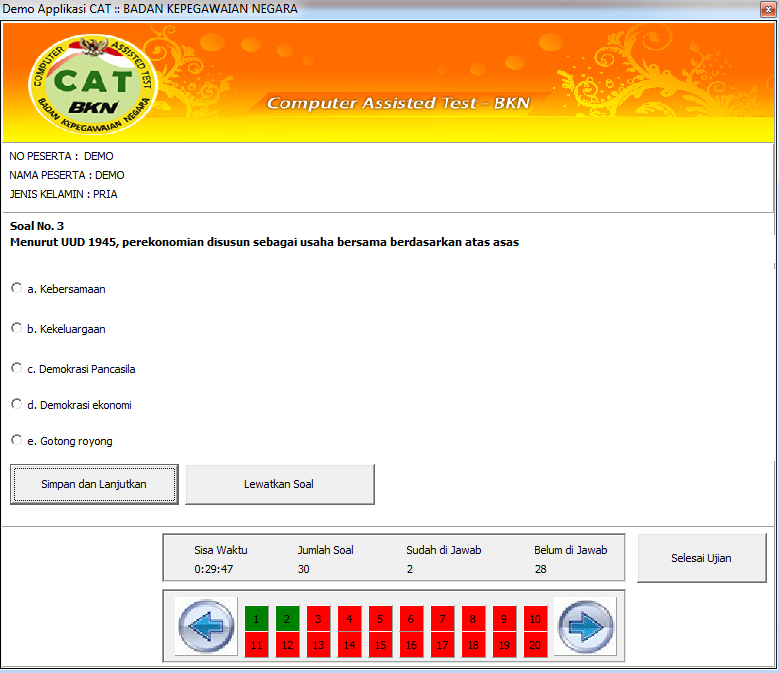Click the CAT BKN logo
Image resolution: width=779 pixels, height=673 pixels.
tap(93, 83)
